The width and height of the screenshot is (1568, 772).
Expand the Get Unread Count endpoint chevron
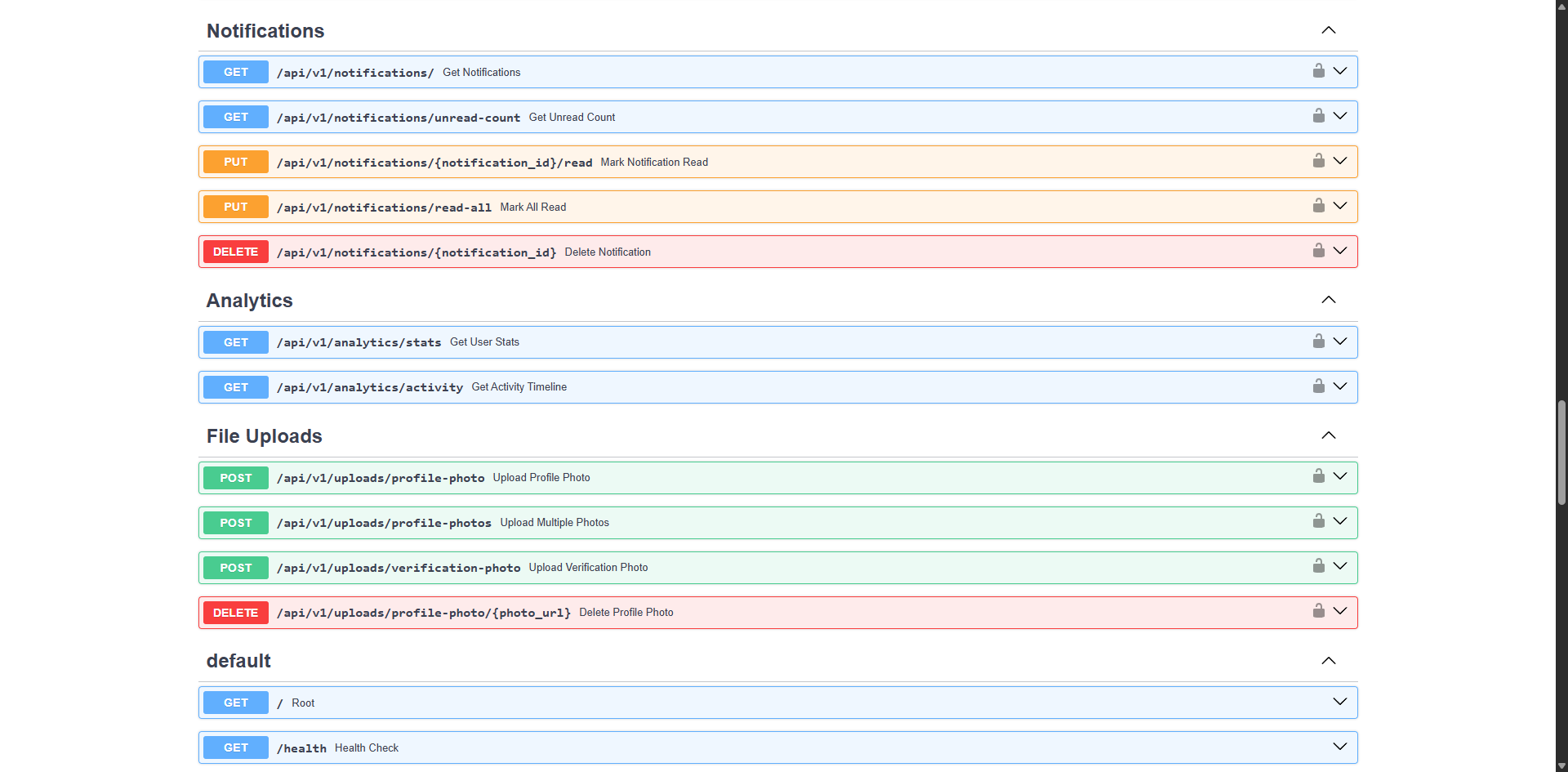pos(1340,116)
